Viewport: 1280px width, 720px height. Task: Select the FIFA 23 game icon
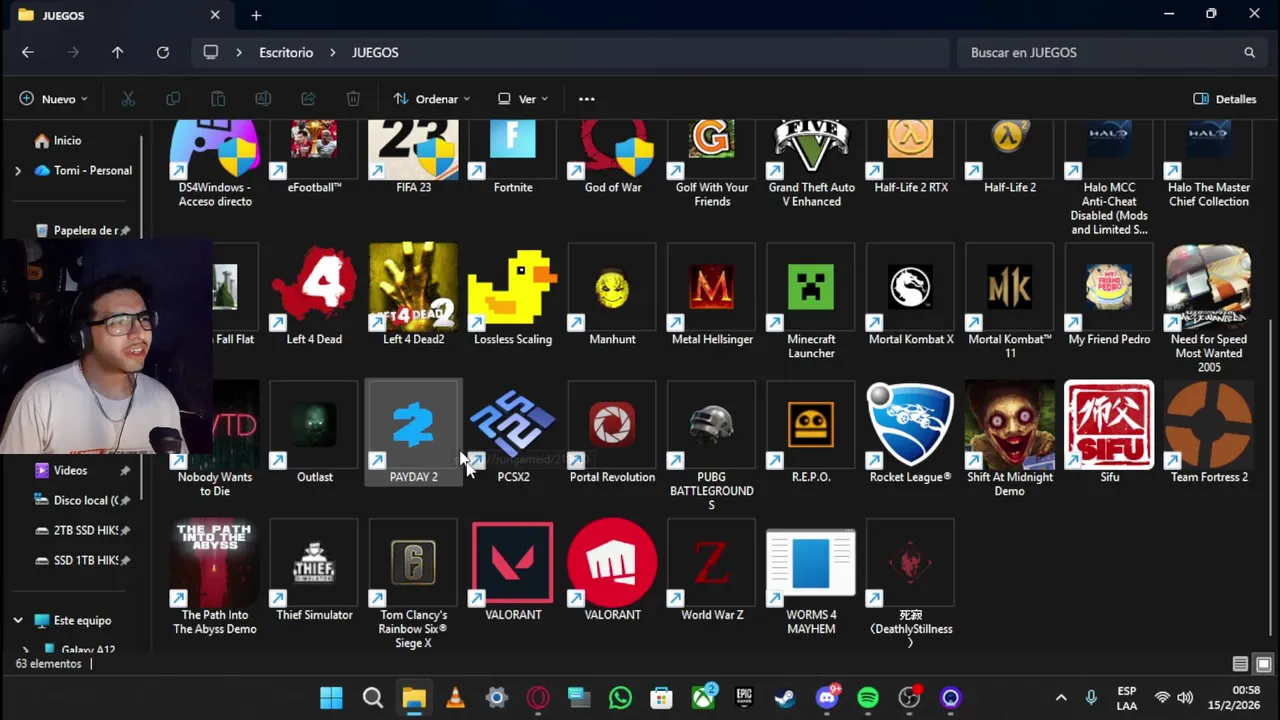(413, 150)
